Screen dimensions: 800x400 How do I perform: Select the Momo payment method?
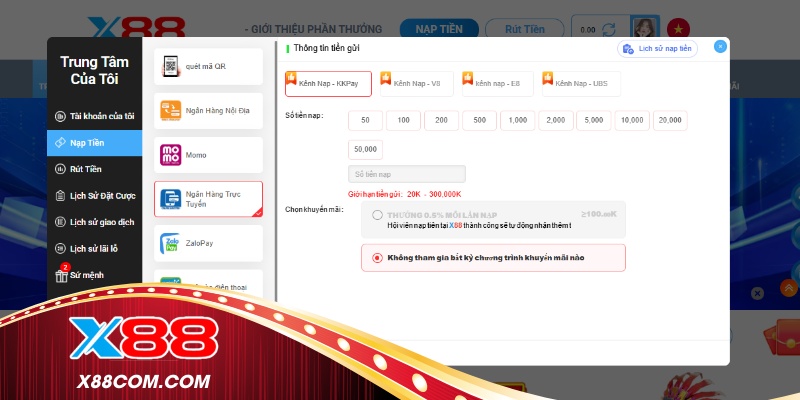click(208, 155)
